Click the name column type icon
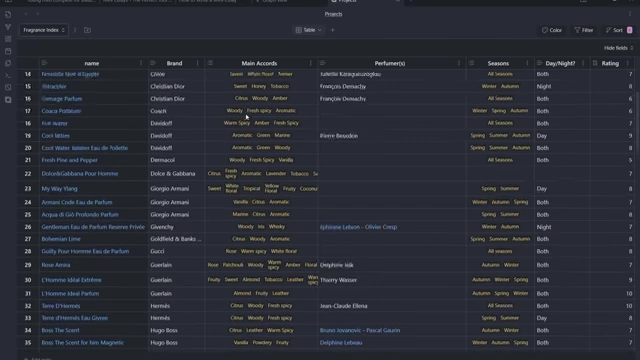 tap(44, 63)
